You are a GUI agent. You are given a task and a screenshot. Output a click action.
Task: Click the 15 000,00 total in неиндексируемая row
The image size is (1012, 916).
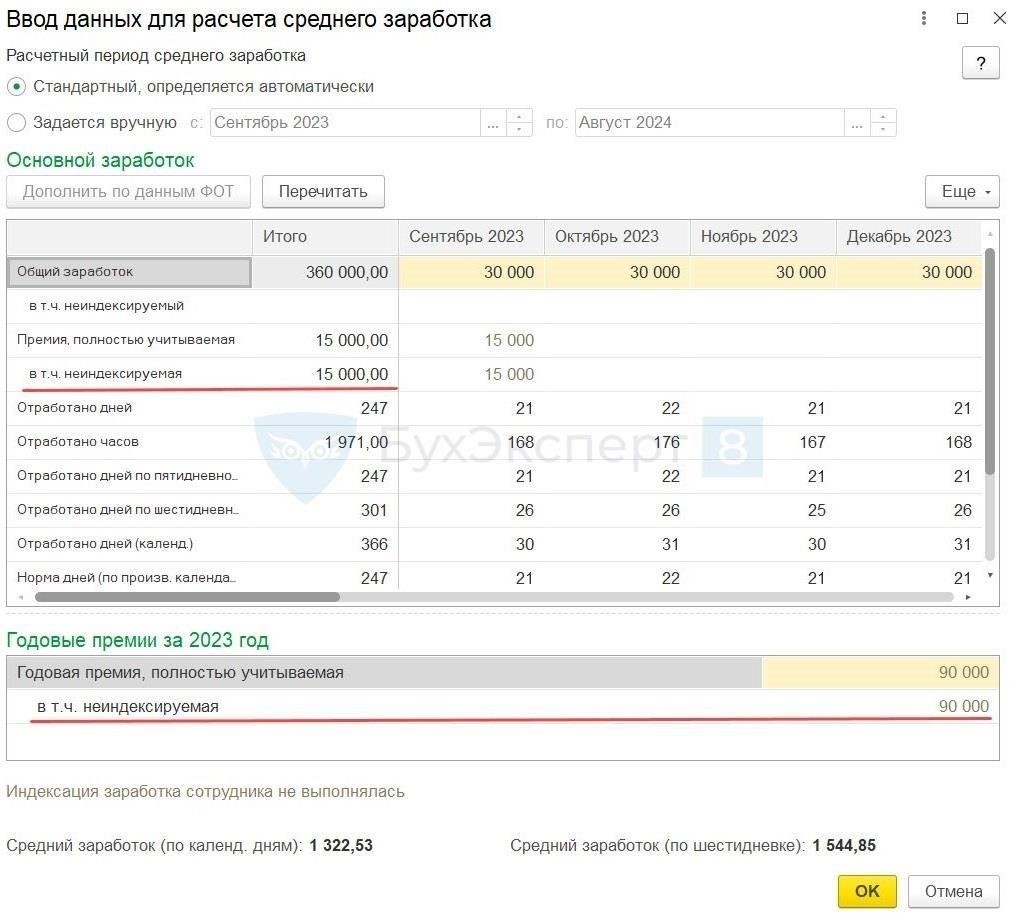tap(325, 374)
